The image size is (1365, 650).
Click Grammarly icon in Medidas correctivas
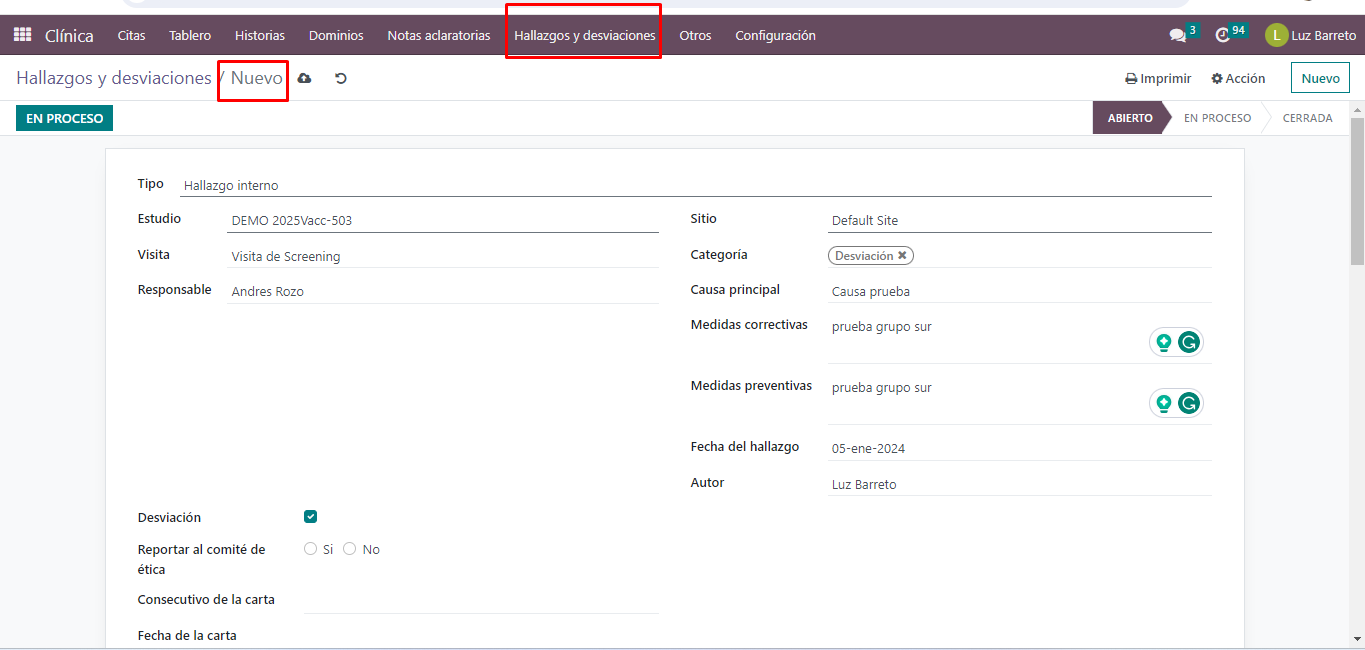(1188, 342)
